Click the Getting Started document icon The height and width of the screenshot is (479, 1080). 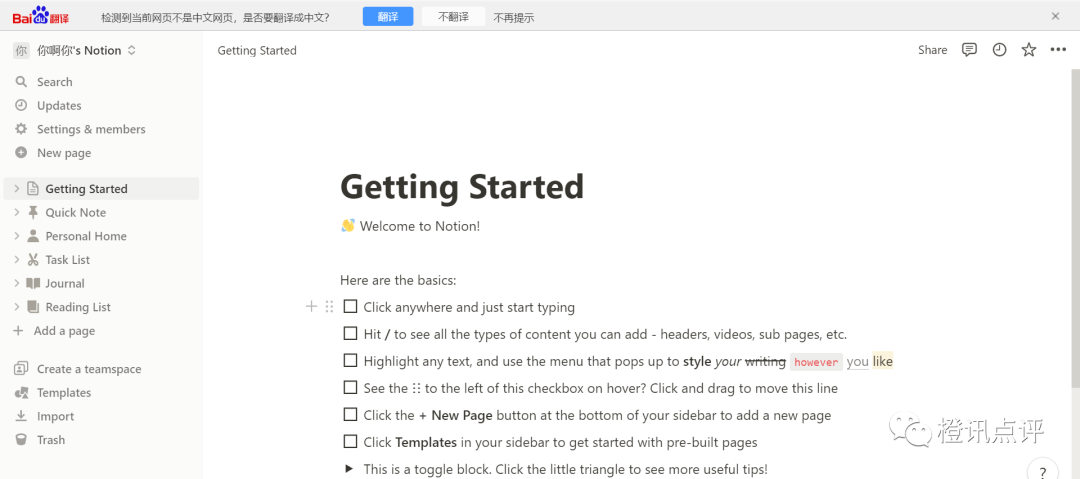32,189
